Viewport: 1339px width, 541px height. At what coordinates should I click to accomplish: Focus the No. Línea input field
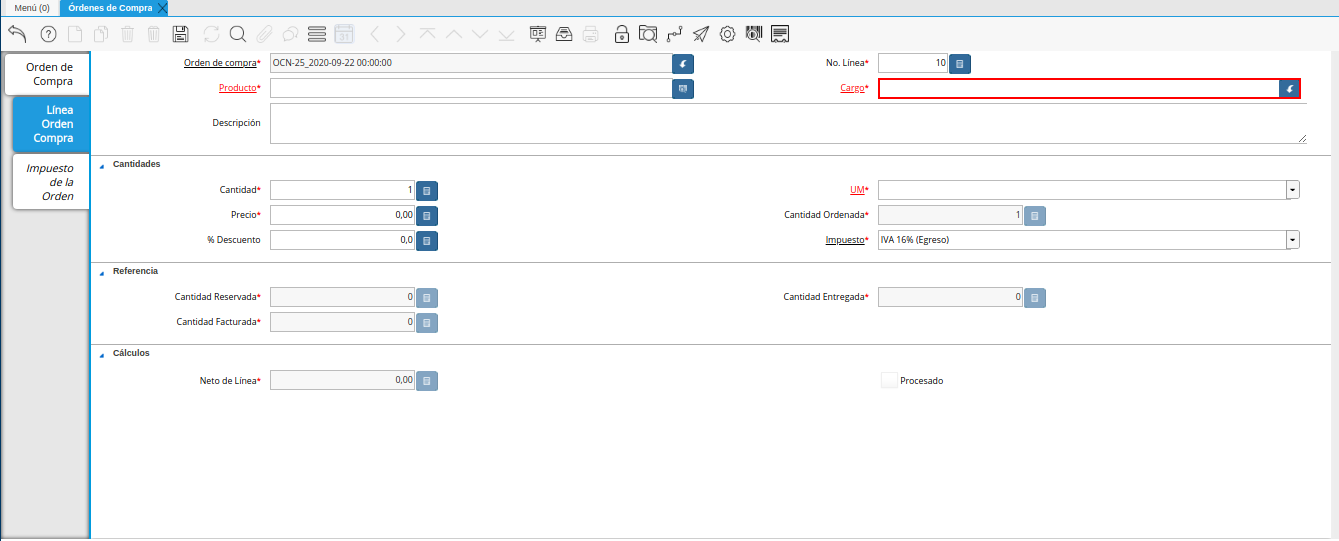913,64
